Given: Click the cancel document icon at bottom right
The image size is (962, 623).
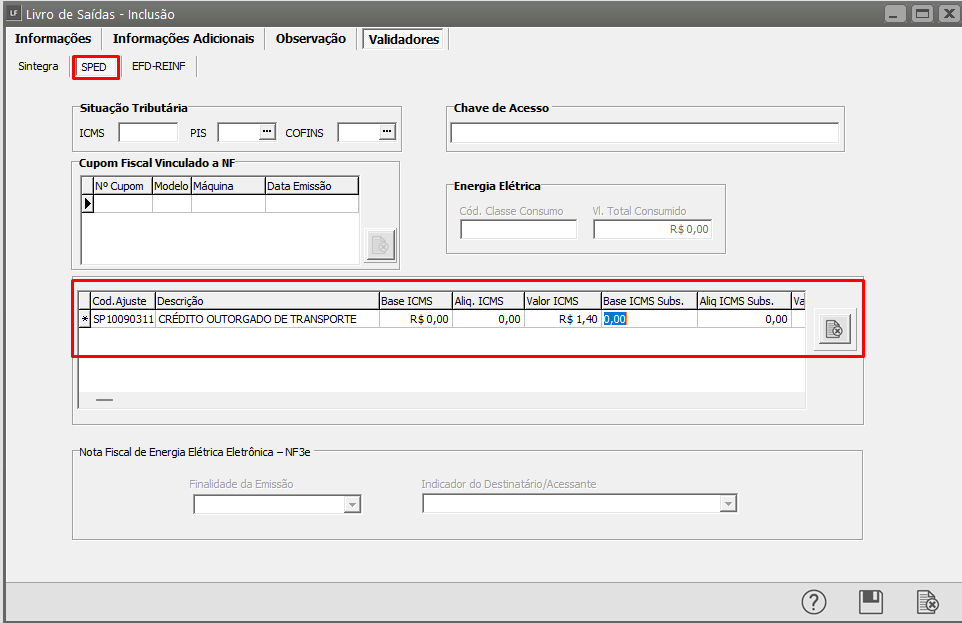Looking at the screenshot, I should pos(928,602).
